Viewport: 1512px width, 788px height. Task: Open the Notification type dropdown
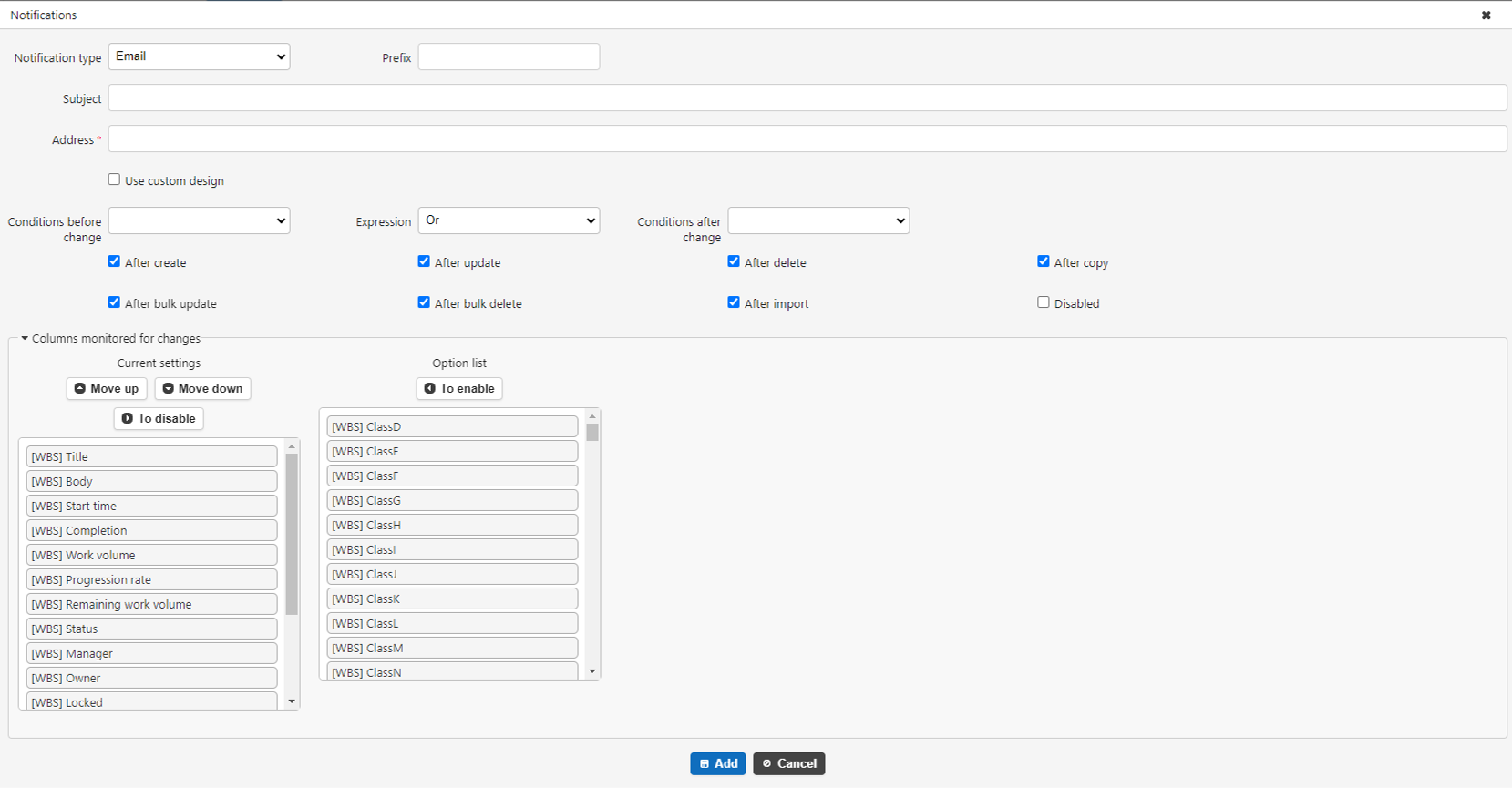[x=200, y=56]
